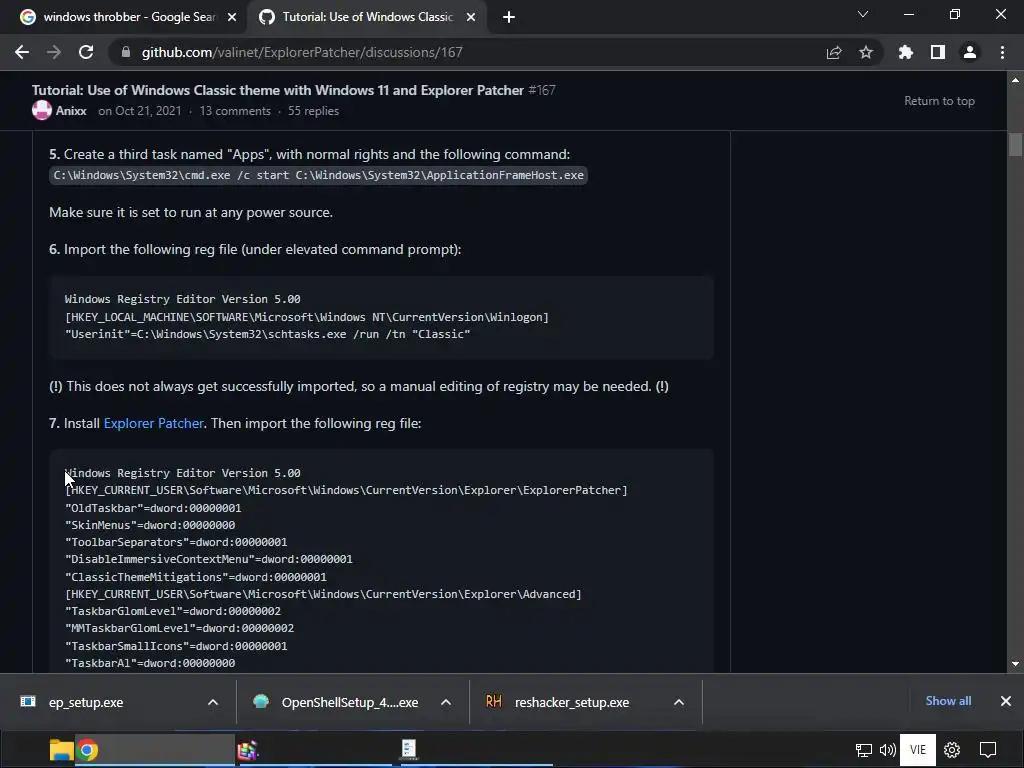1024x768 pixels.
Task: Expand options for ep_setup.exe download
Action: [x=213, y=702]
